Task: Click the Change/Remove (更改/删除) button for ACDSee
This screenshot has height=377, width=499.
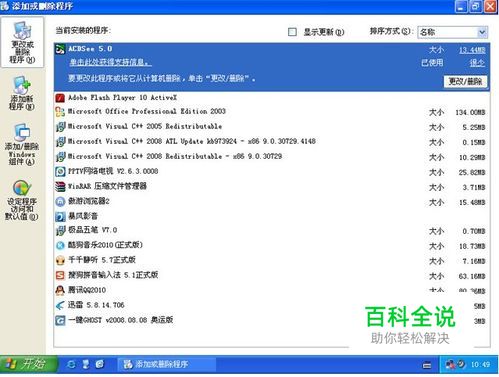Action: click(x=465, y=82)
